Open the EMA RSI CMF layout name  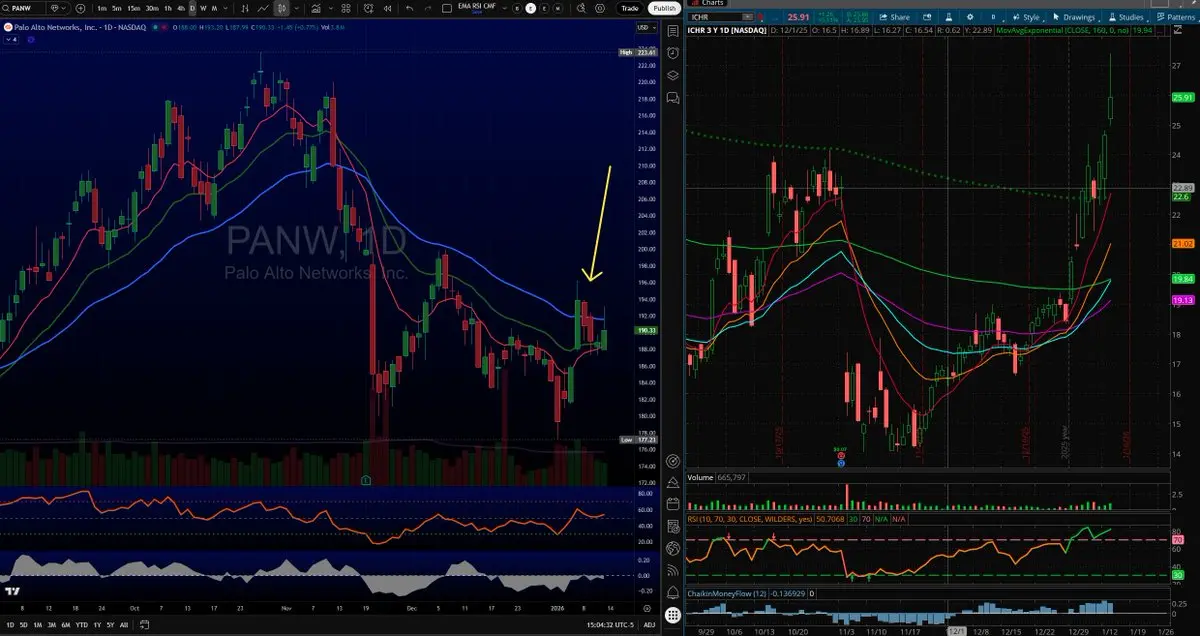pyautogui.click(x=475, y=8)
